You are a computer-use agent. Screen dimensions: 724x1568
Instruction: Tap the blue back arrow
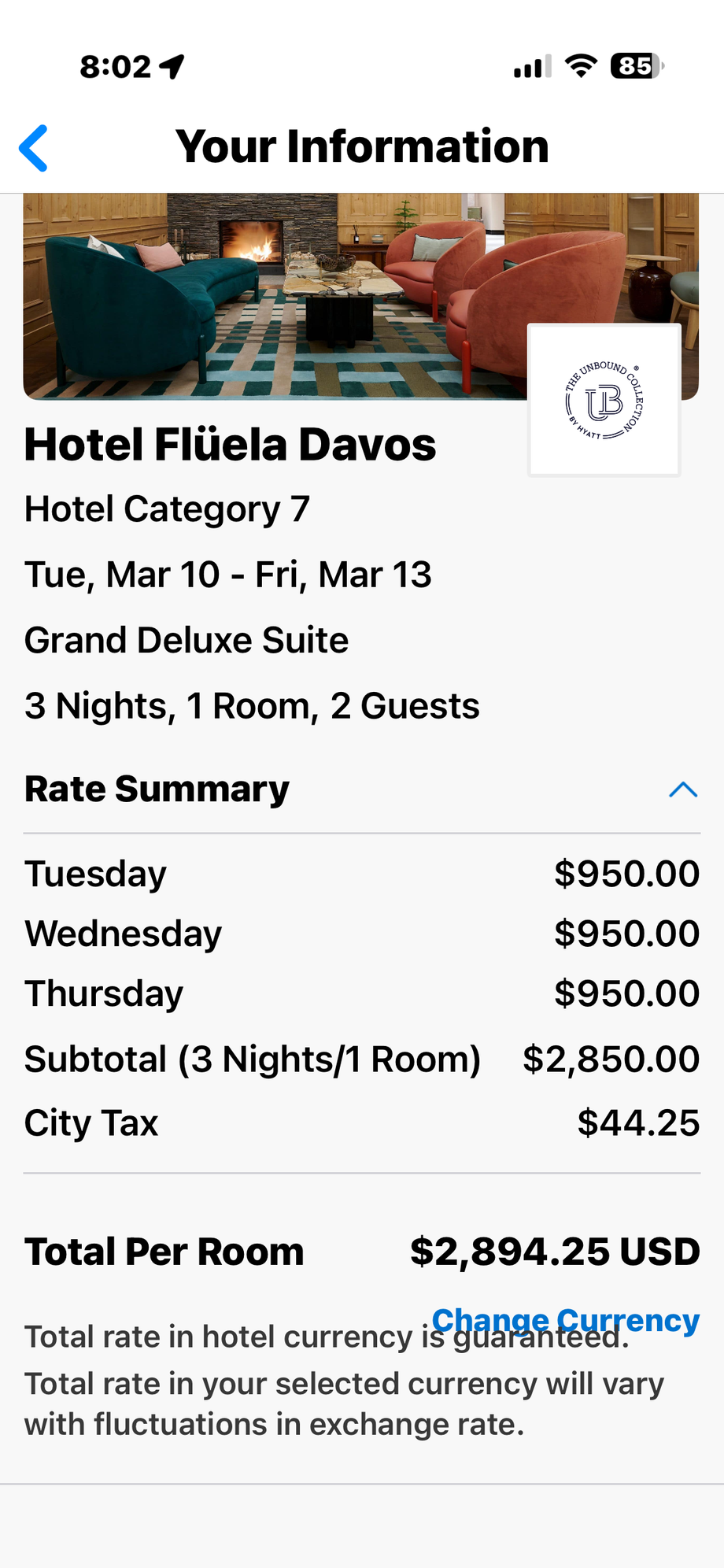[x=34, y=148]
